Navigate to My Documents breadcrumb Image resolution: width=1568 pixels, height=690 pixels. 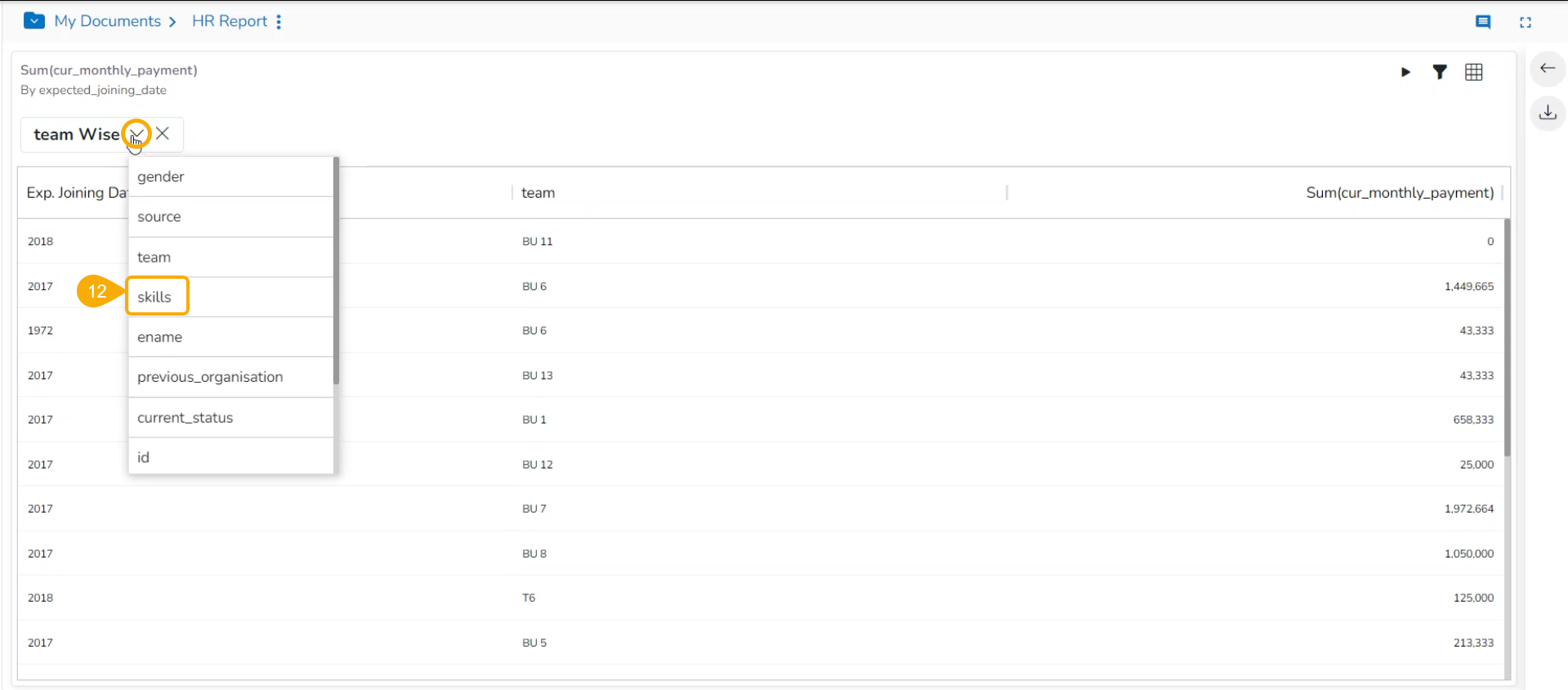(107, 21)
